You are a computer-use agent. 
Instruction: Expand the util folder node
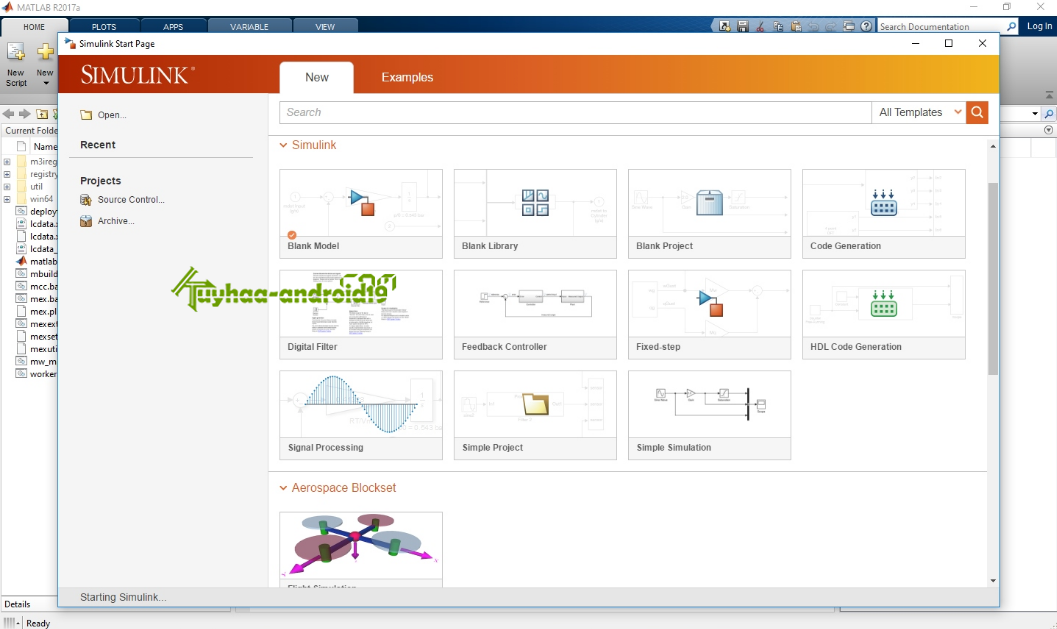point(7,187)
